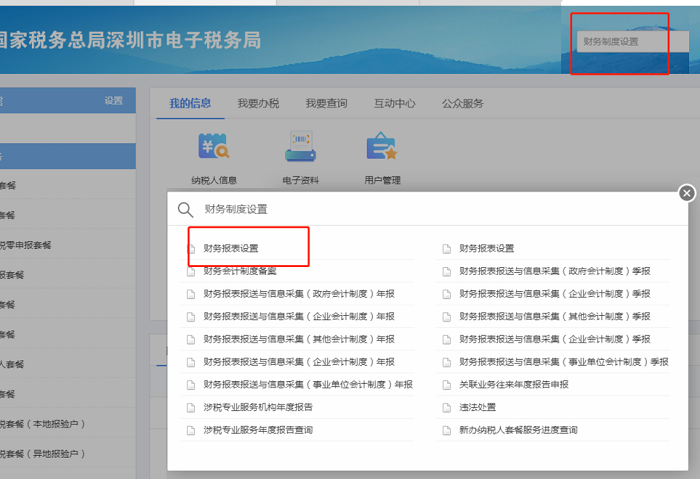Click the magnifier icon in the search popup

185,210
